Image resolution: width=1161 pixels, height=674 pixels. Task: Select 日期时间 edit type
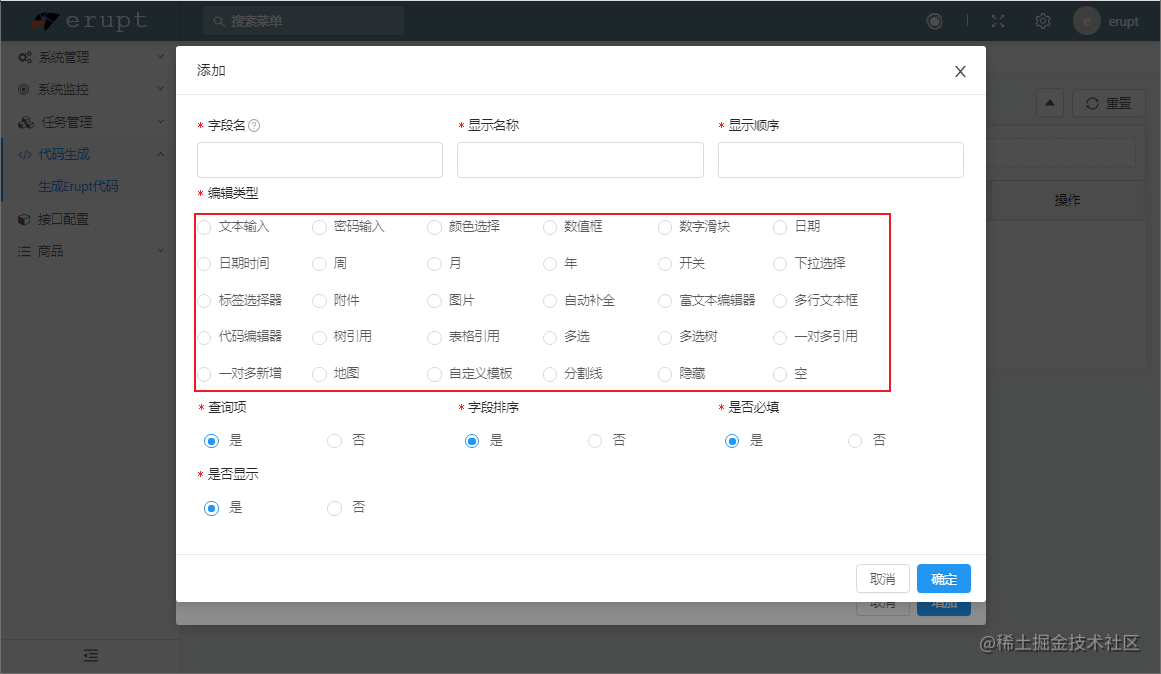point(204,264)
